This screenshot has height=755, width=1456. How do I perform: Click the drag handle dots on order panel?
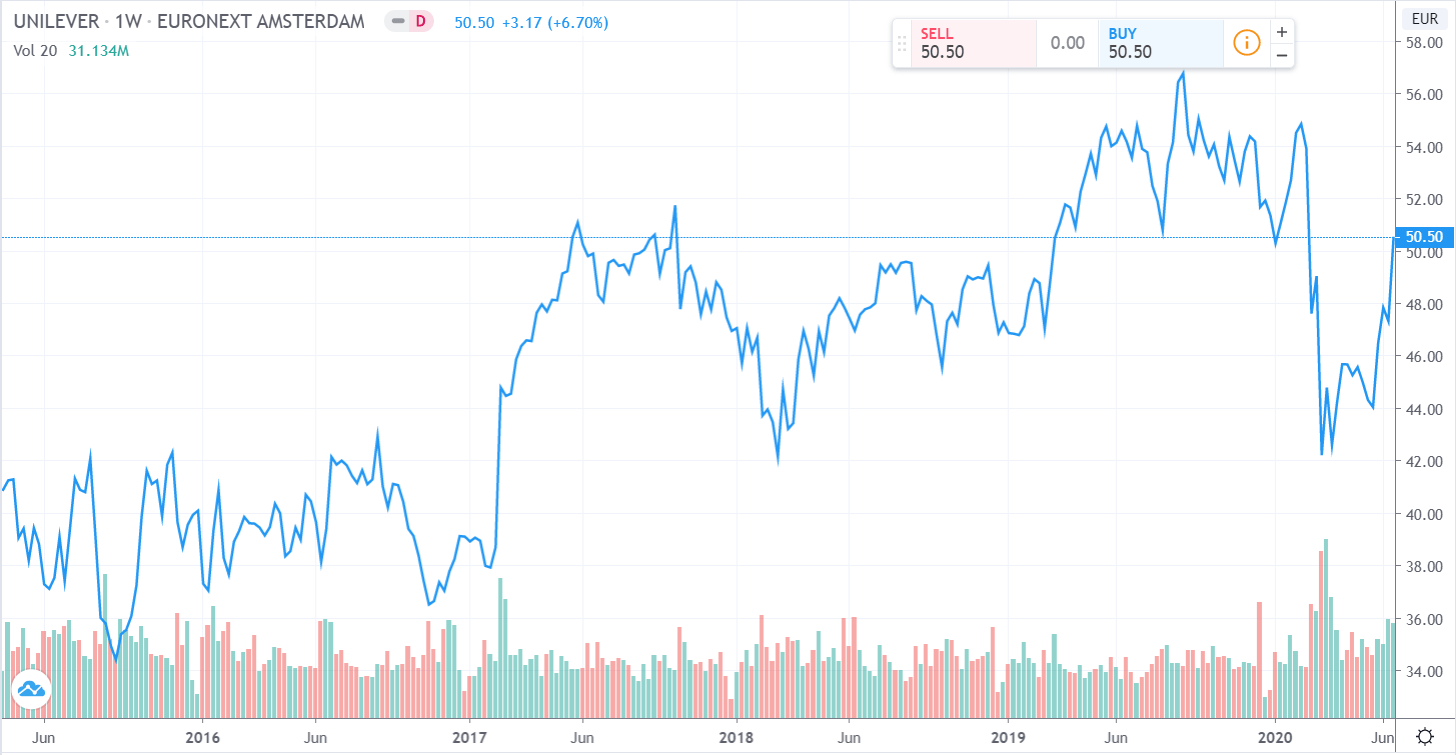(901, 43)
